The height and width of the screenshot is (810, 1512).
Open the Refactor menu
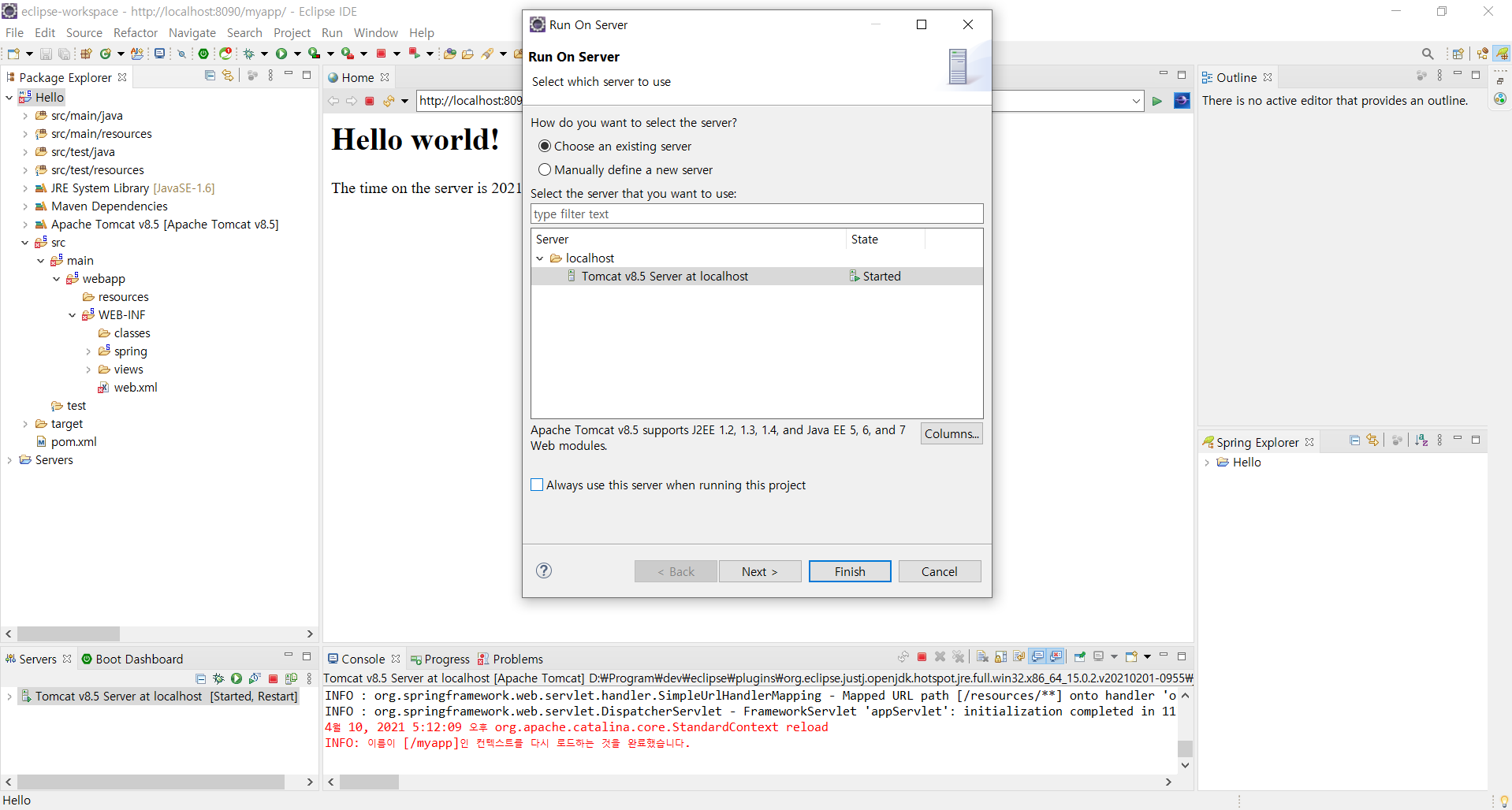point(136,32)
